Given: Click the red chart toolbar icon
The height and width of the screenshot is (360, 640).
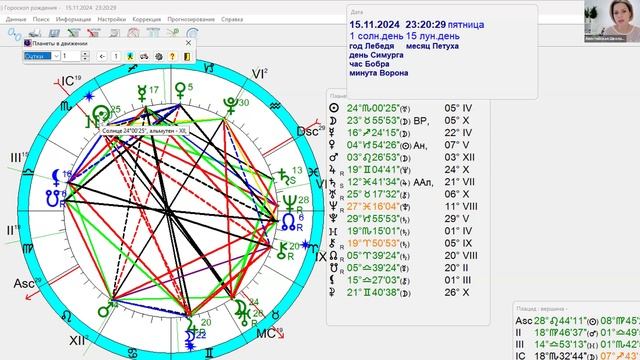Looking at the screenshot, I should (x=93, y=33).
